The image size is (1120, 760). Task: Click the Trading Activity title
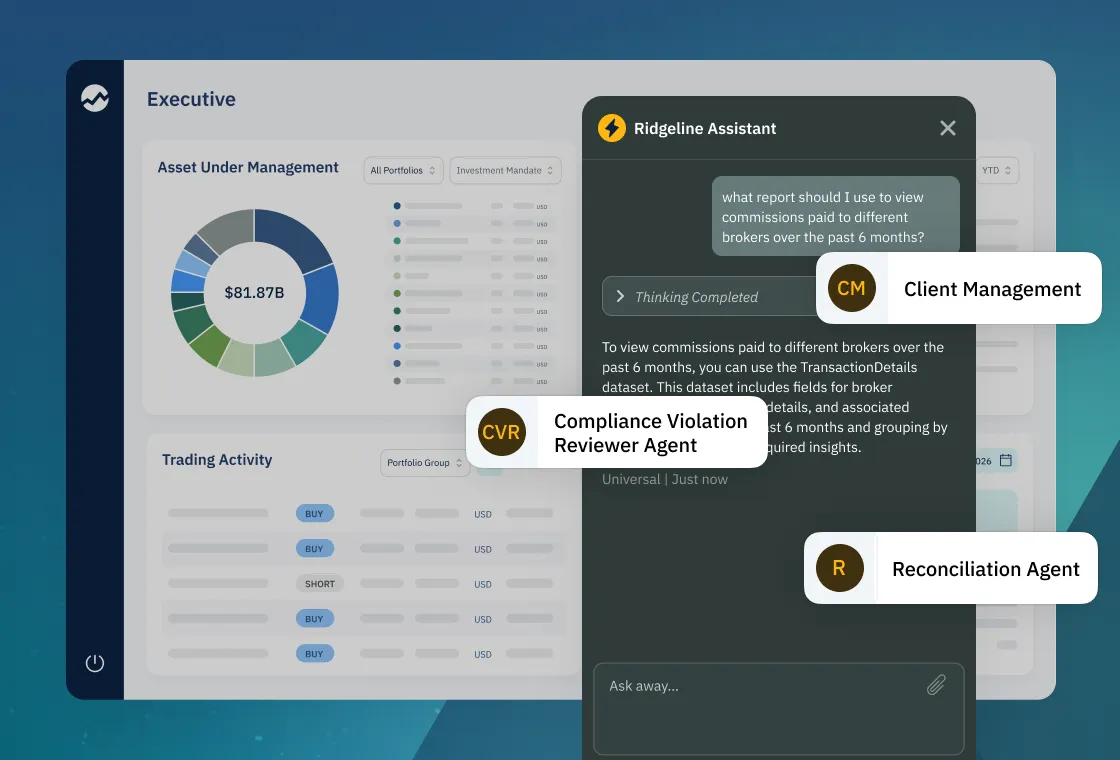point(217,460)
